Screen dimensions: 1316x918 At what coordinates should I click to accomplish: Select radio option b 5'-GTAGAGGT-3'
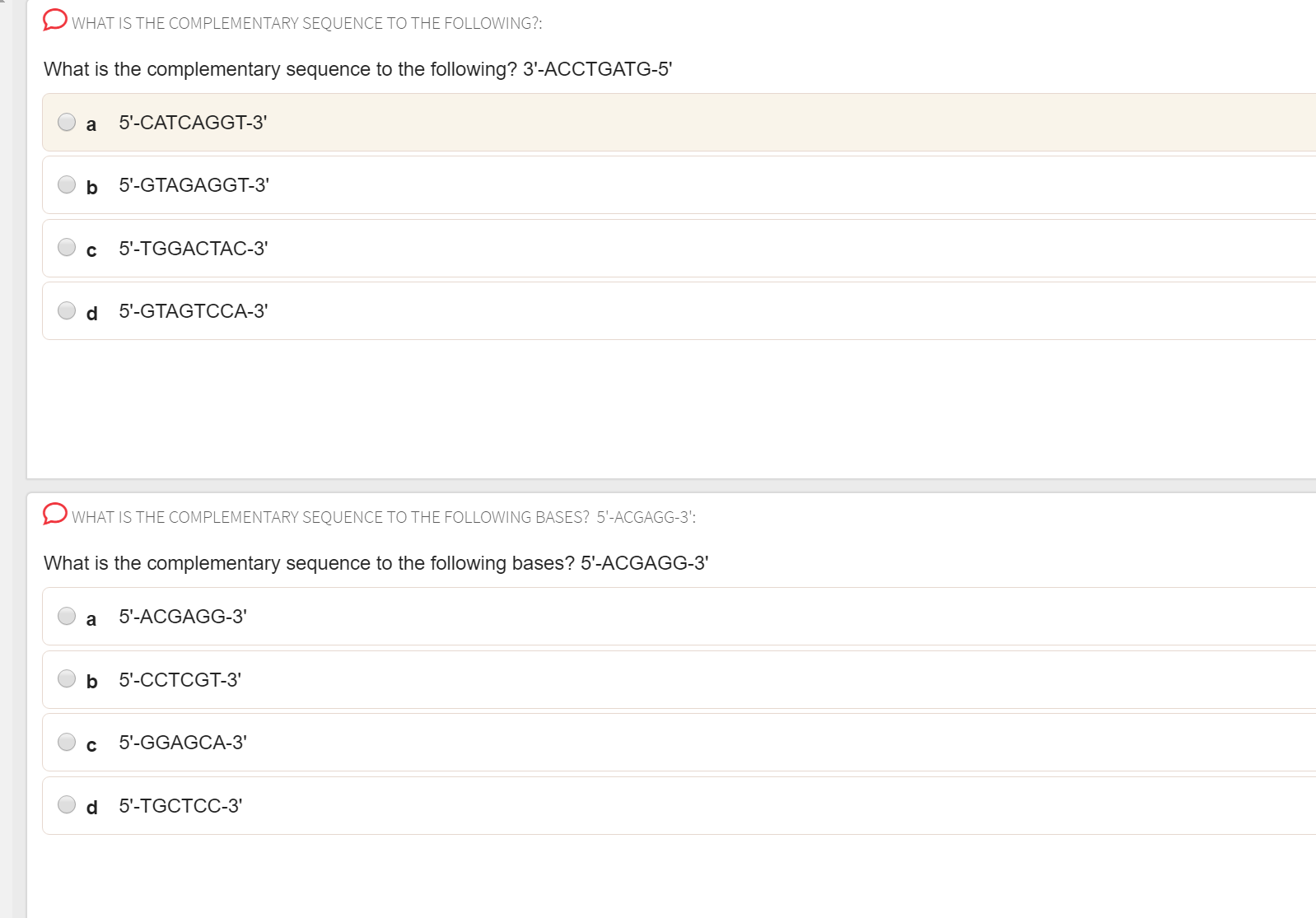click(x=67, y=184)
